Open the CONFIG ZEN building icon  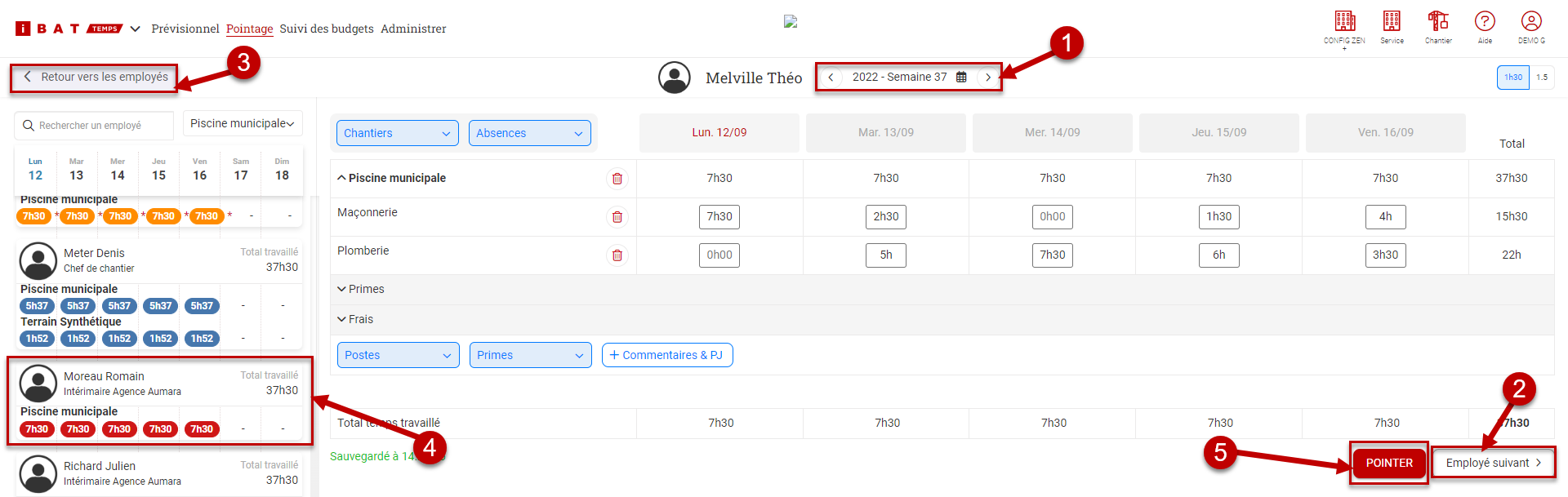click(1344, 22)
